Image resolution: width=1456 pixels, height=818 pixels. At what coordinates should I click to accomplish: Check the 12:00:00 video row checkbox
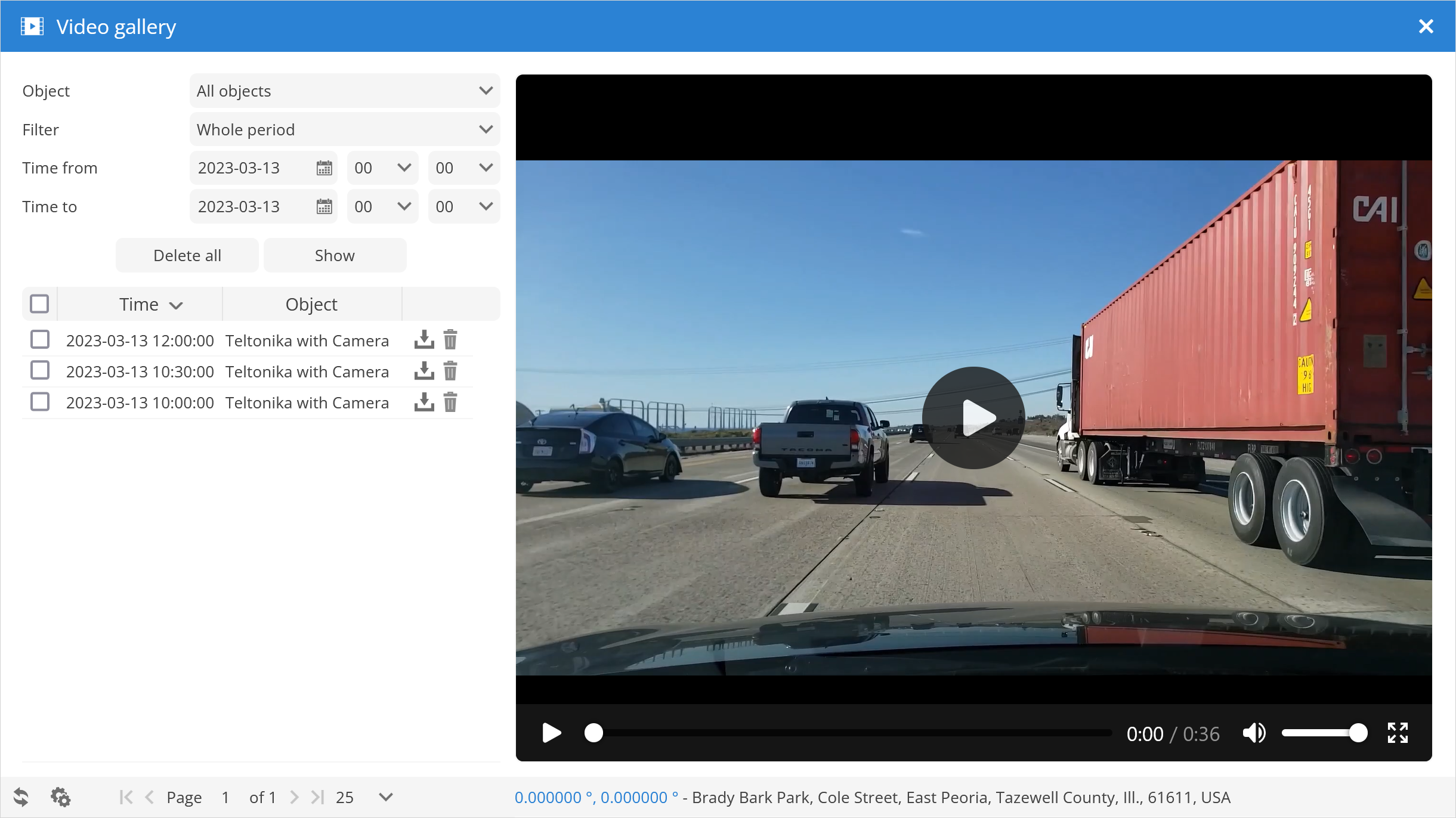[x=40, y=340]
